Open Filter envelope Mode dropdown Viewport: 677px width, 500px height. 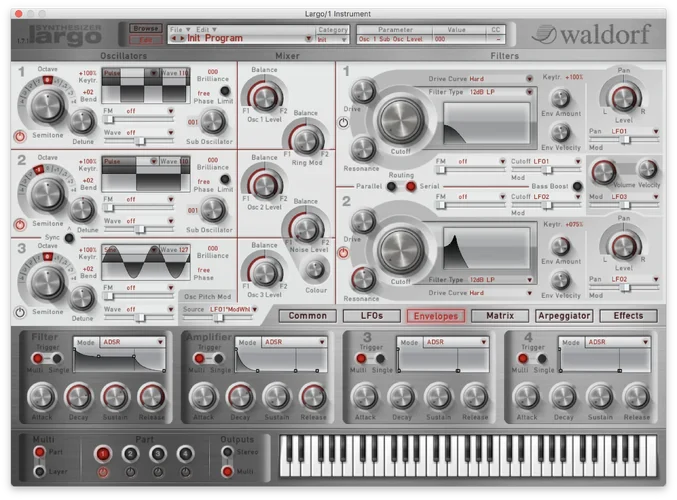tap(160, 342)
